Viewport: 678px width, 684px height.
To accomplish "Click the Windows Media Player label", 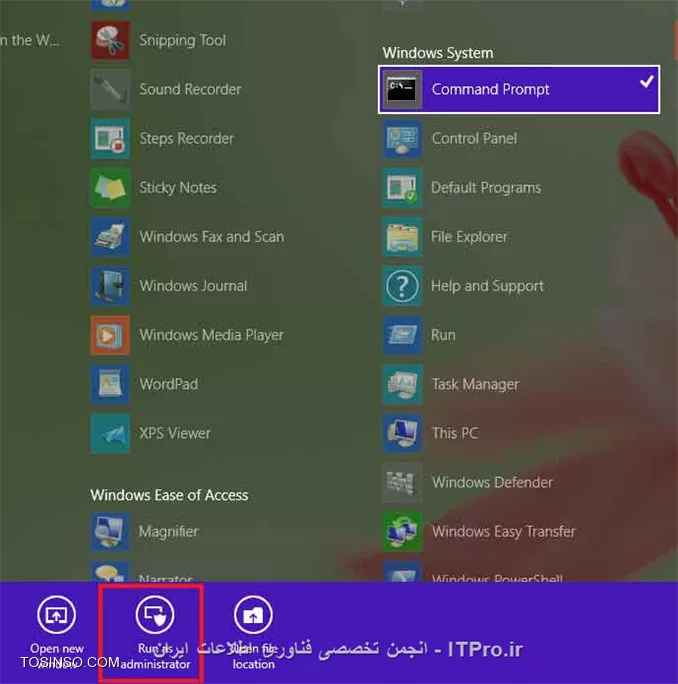I will pyautogui.click(x=211, y=335).
